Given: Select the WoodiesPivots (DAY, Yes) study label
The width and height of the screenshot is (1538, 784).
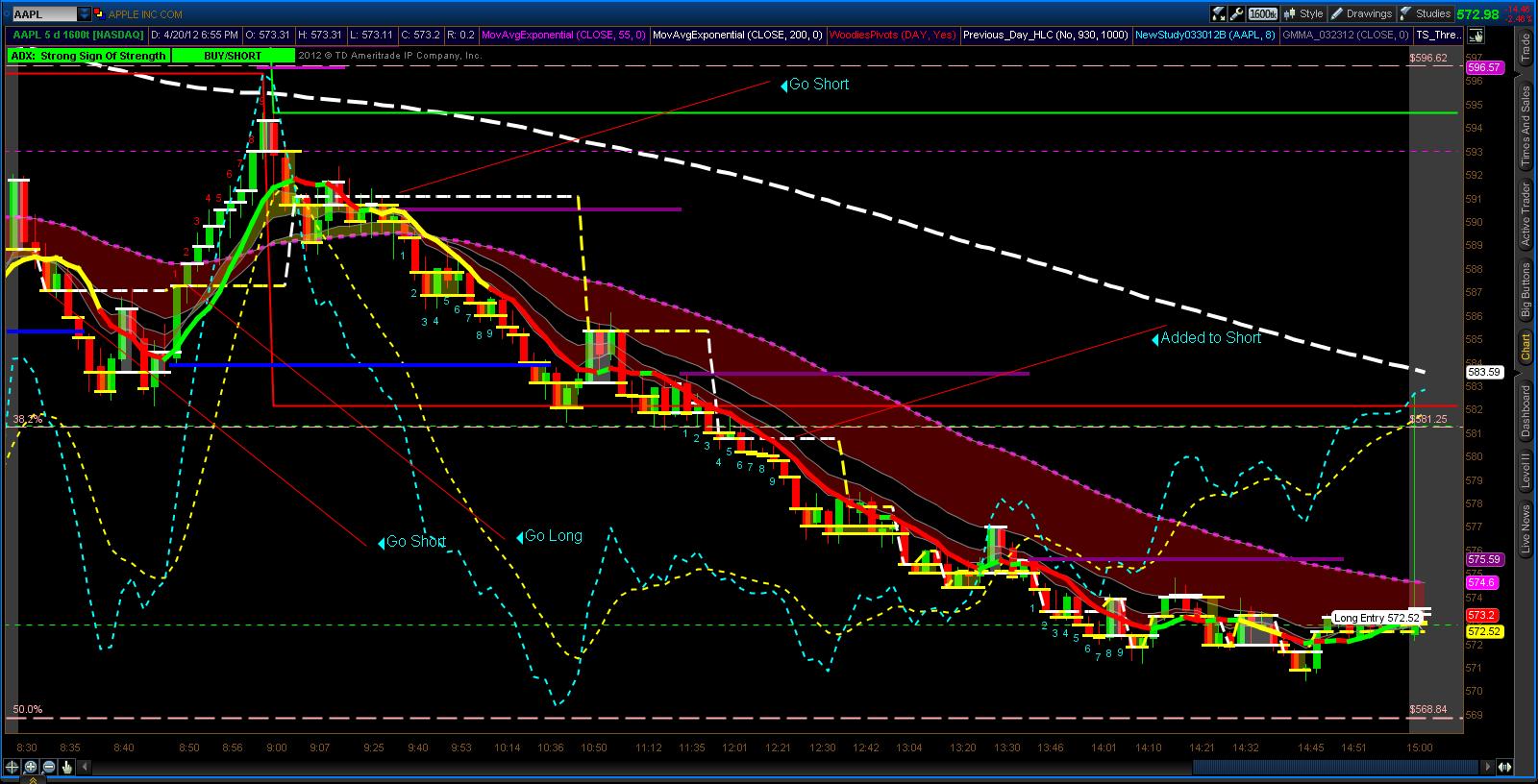Looking at the screenshot, I should [893, 36].
